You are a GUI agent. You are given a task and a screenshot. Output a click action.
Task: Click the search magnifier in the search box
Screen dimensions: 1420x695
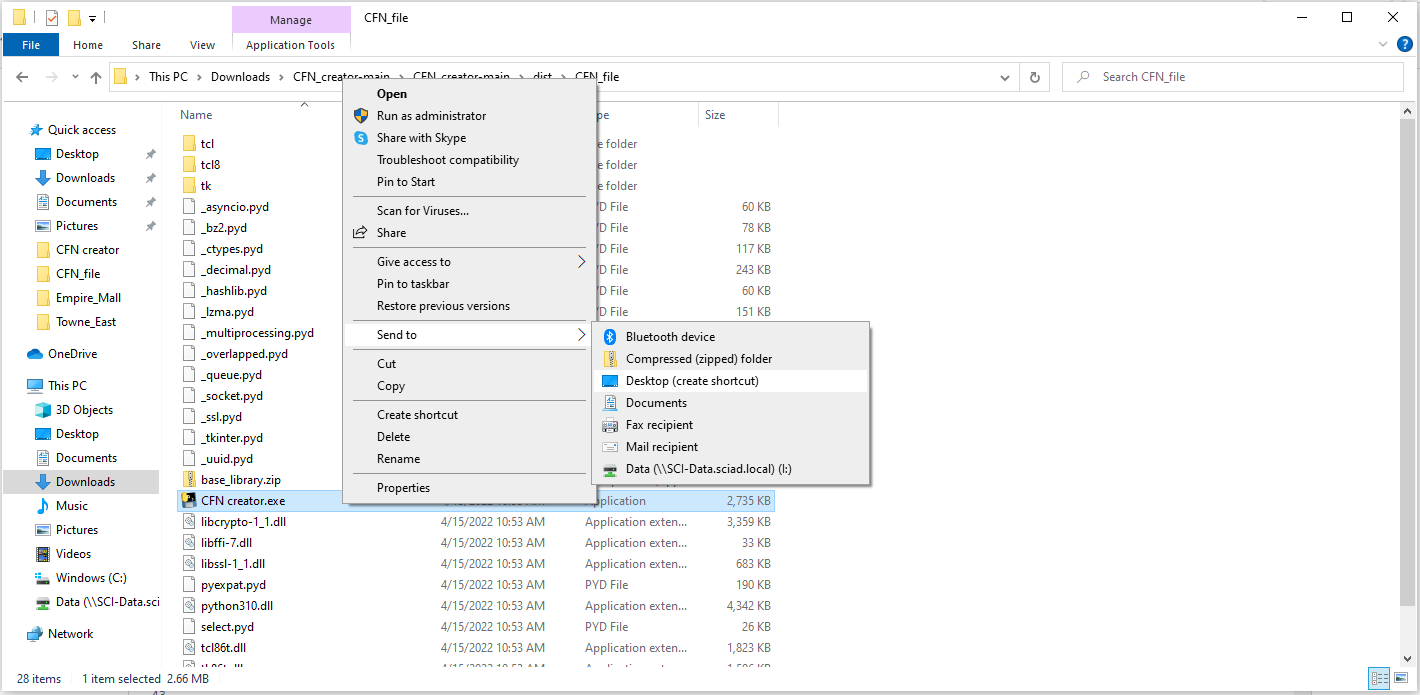pyautogui.click(x=1083, y=76)
